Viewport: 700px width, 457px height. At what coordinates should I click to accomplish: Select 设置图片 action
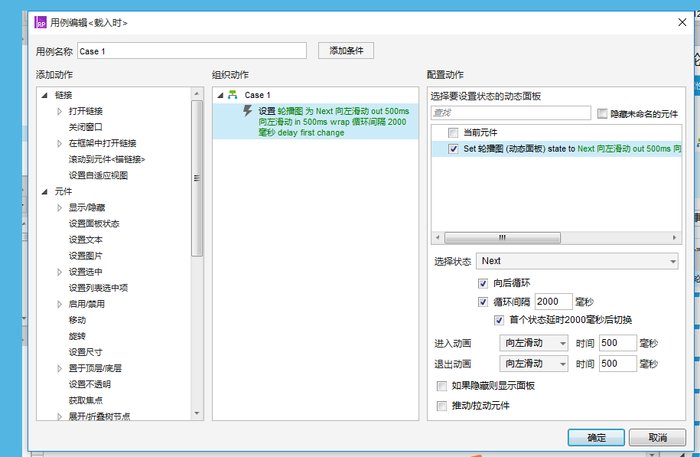(85, 256)
